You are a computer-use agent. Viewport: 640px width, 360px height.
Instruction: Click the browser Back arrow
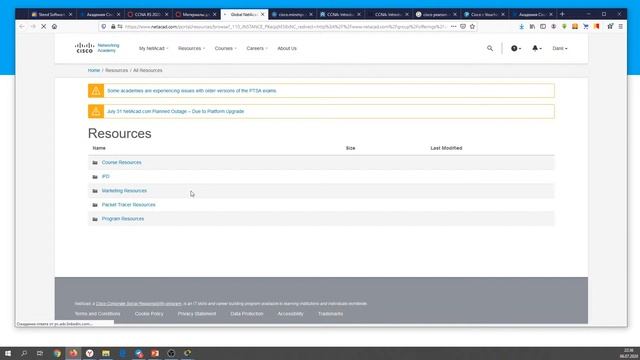[x=22, y=27]
